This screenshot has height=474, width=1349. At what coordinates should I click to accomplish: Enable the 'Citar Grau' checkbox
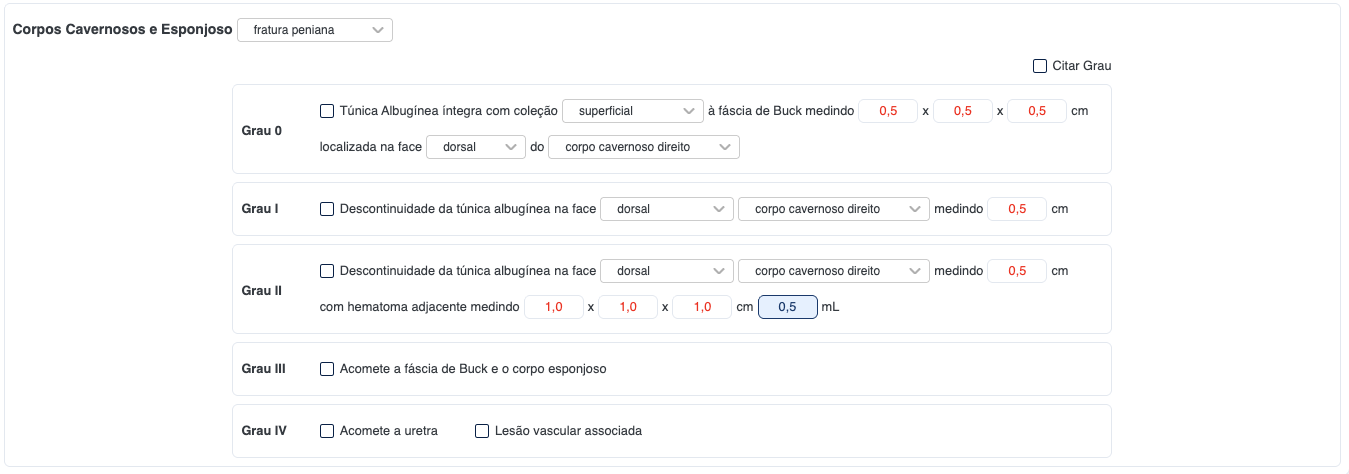1040,66
